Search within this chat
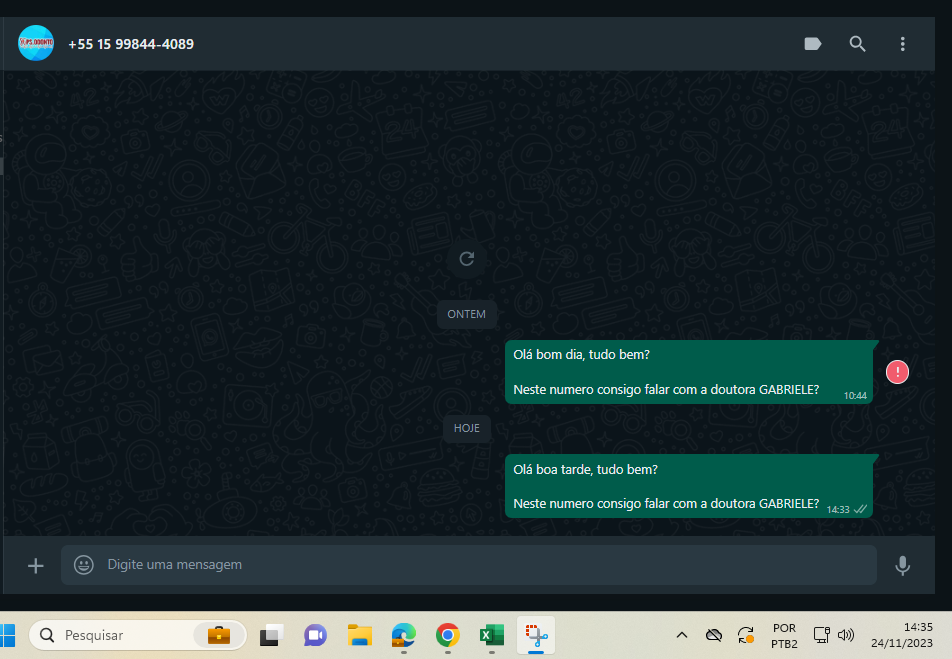The image size is (952, 659). point(857,44)
